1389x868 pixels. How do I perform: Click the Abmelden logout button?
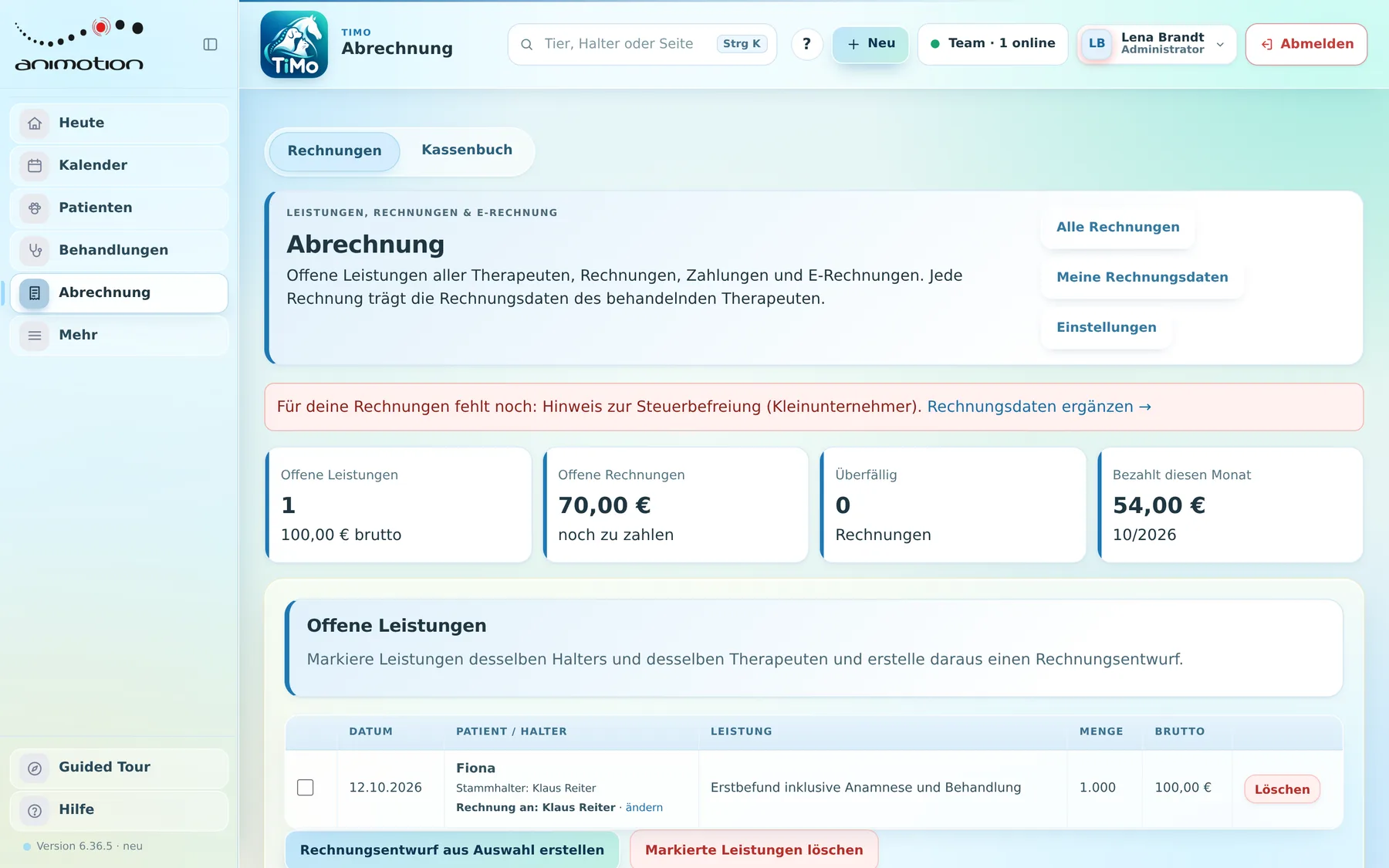(x=1306, y=44)
